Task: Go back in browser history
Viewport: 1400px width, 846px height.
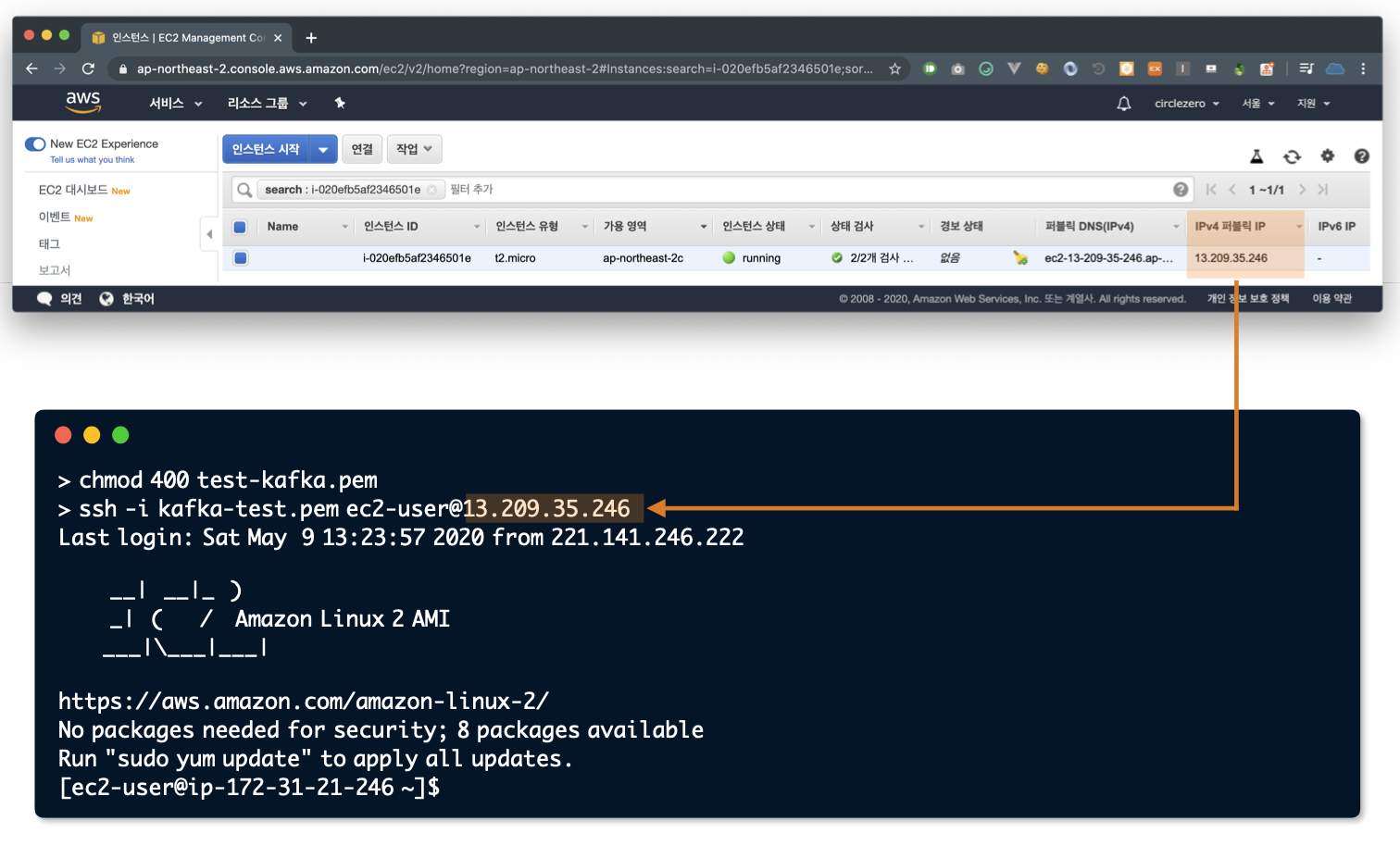Action: 31,68
